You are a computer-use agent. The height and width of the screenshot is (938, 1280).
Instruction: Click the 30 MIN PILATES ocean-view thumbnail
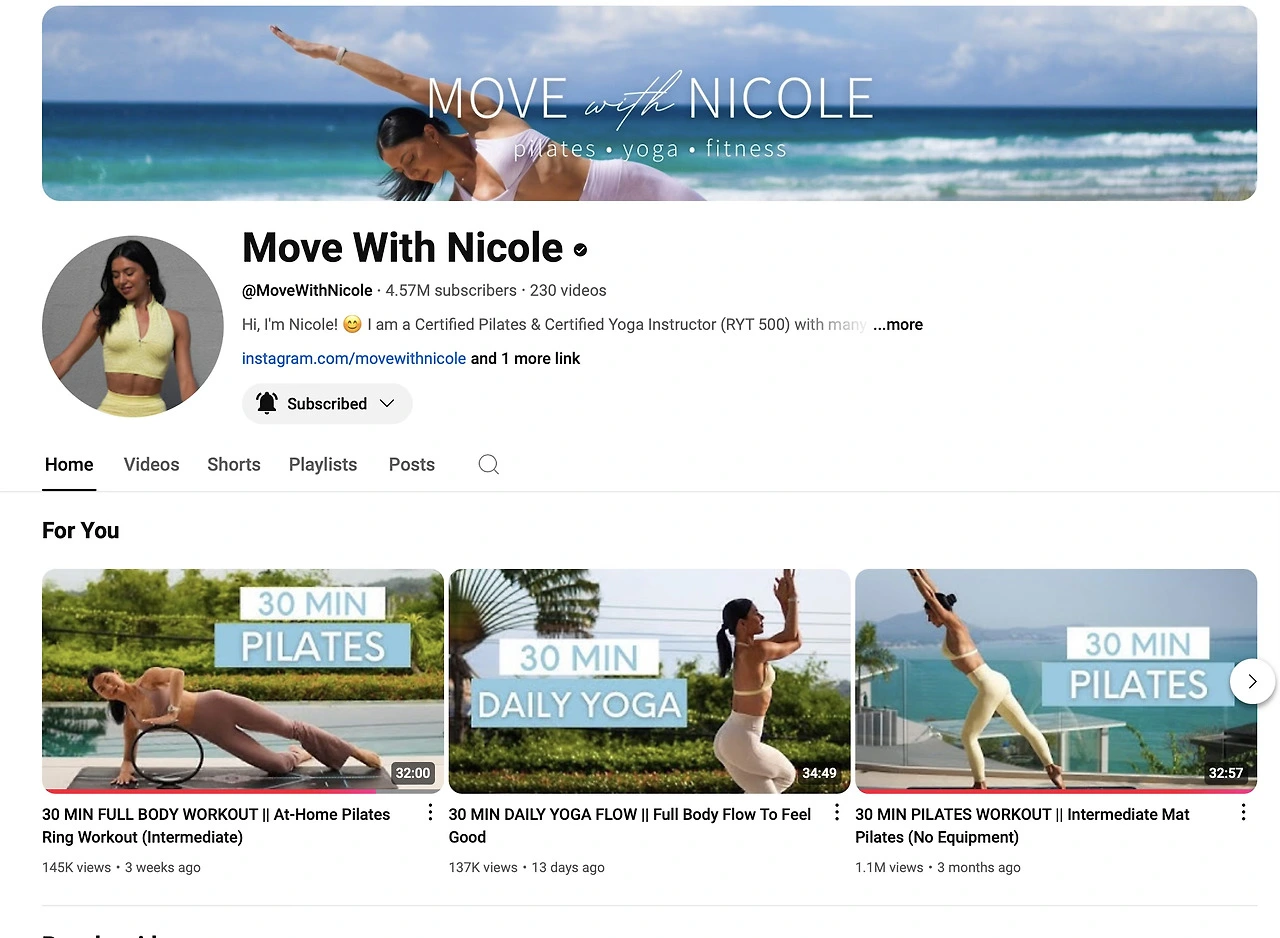pyautogui.click(x=1056, y=681)
